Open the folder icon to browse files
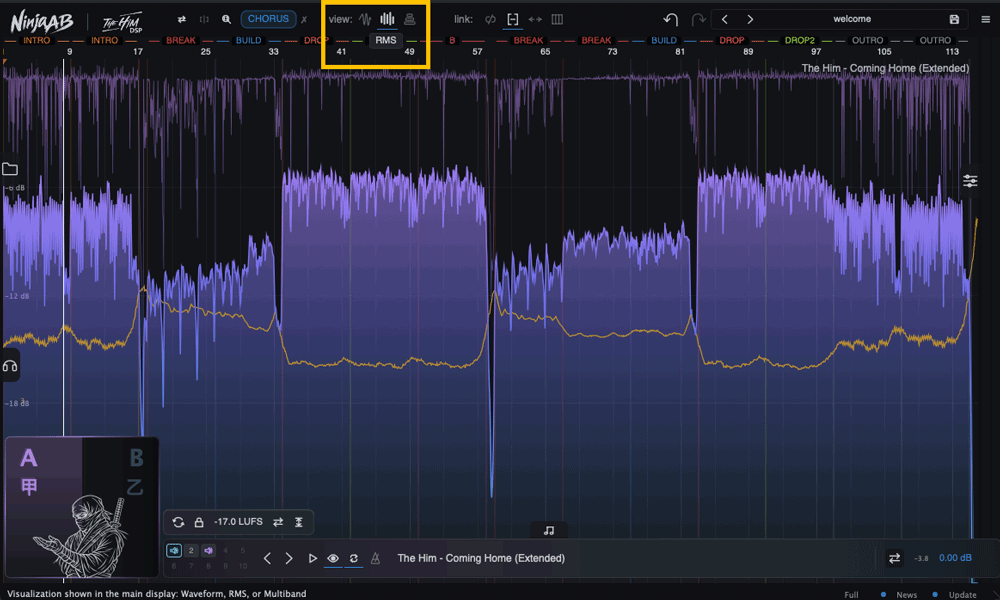Viewport: 1000px width, 600px height. point(10,169)
